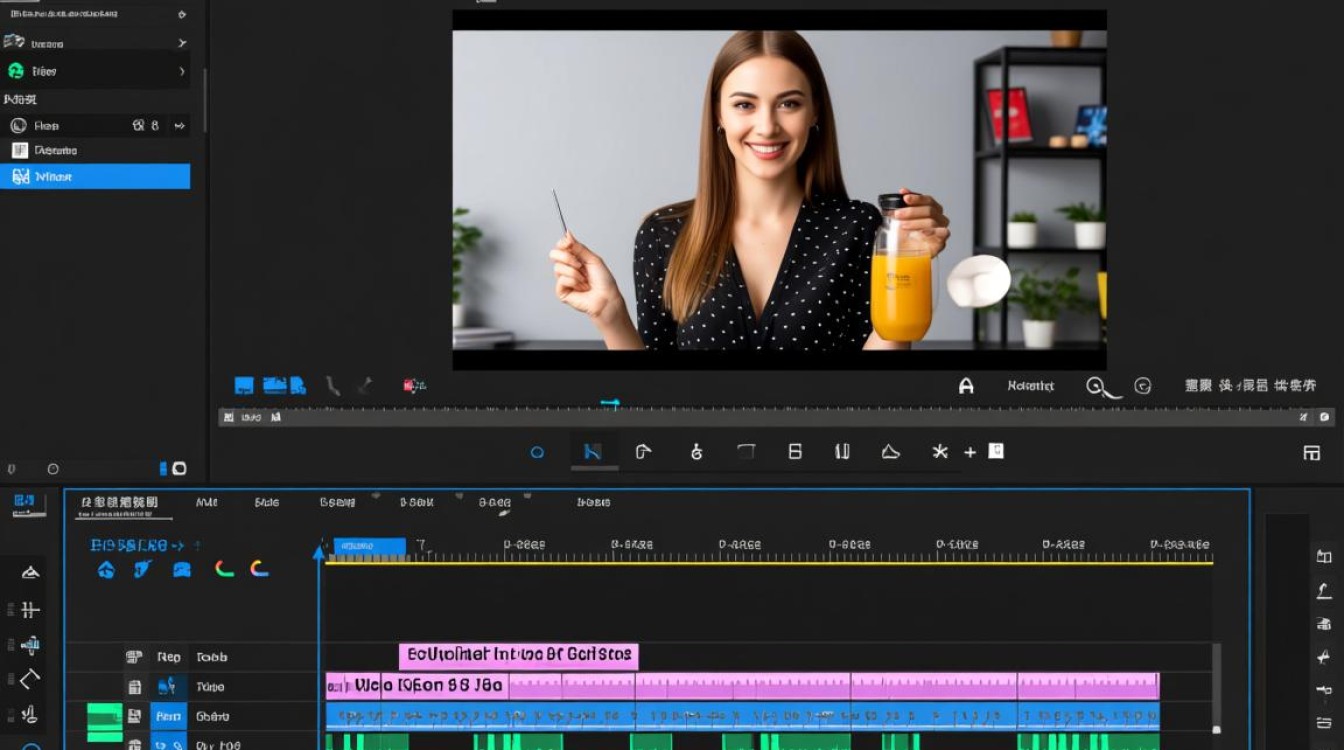Click the letter A text icon below preview
1344x750 pixels.
966,385
